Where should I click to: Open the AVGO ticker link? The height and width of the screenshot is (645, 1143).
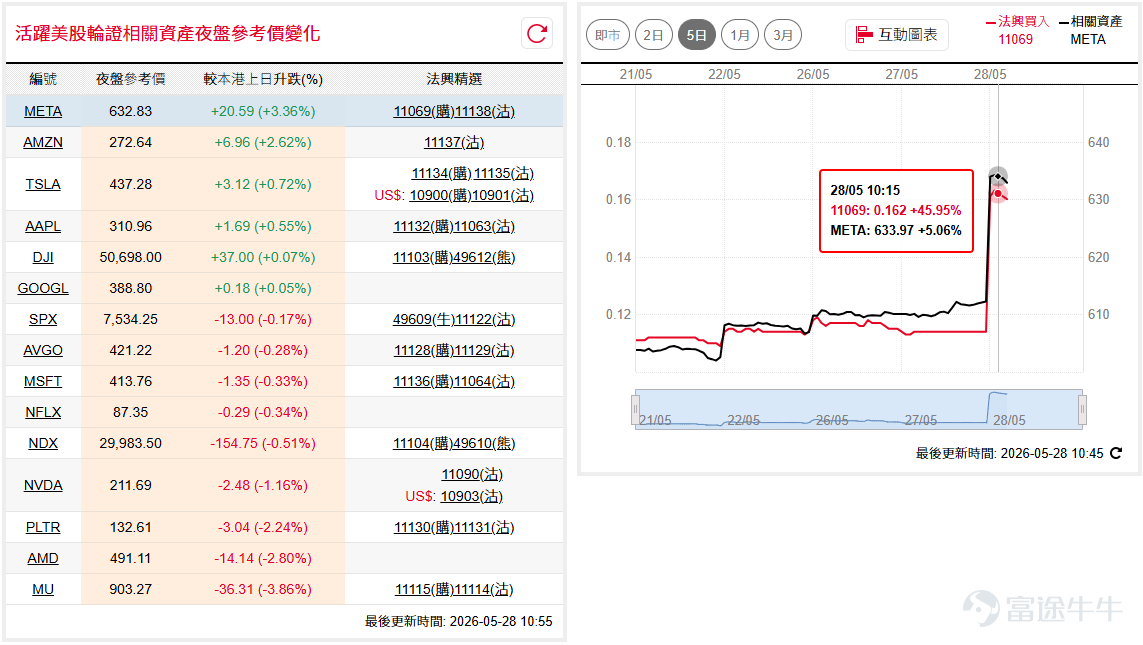point(43,351)
